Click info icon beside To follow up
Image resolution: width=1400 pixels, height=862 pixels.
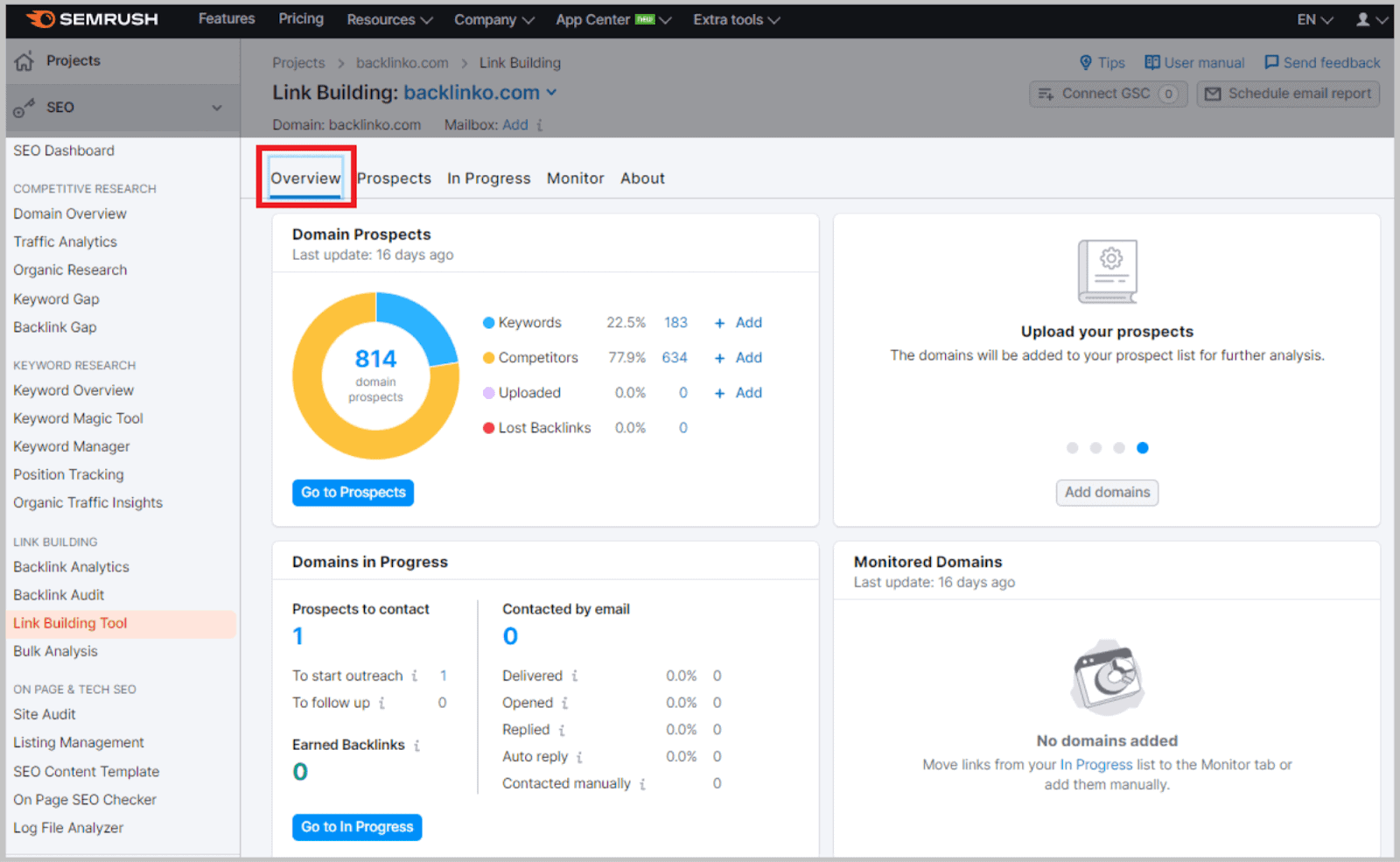point(381,703)
